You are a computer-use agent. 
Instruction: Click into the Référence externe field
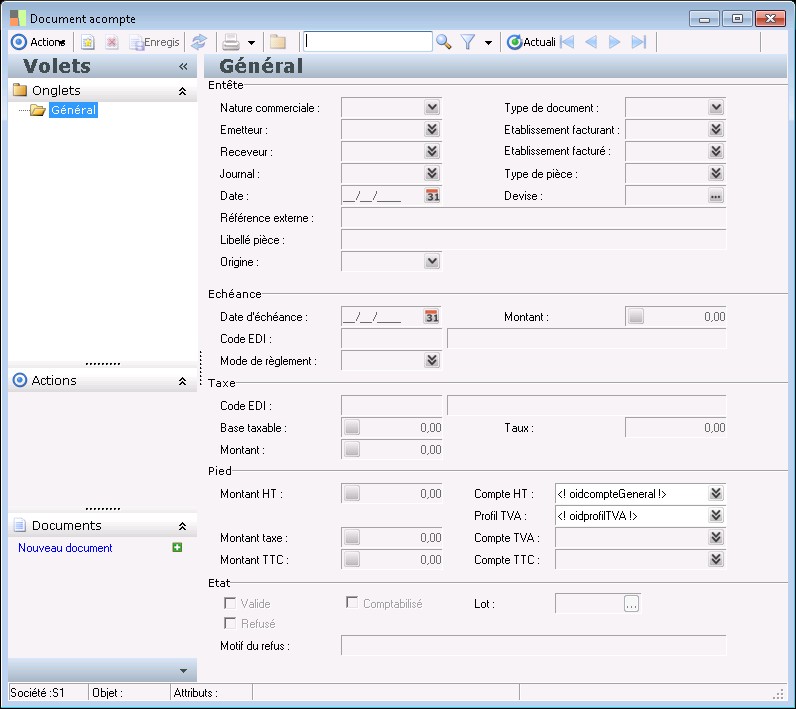pos(533,218)
